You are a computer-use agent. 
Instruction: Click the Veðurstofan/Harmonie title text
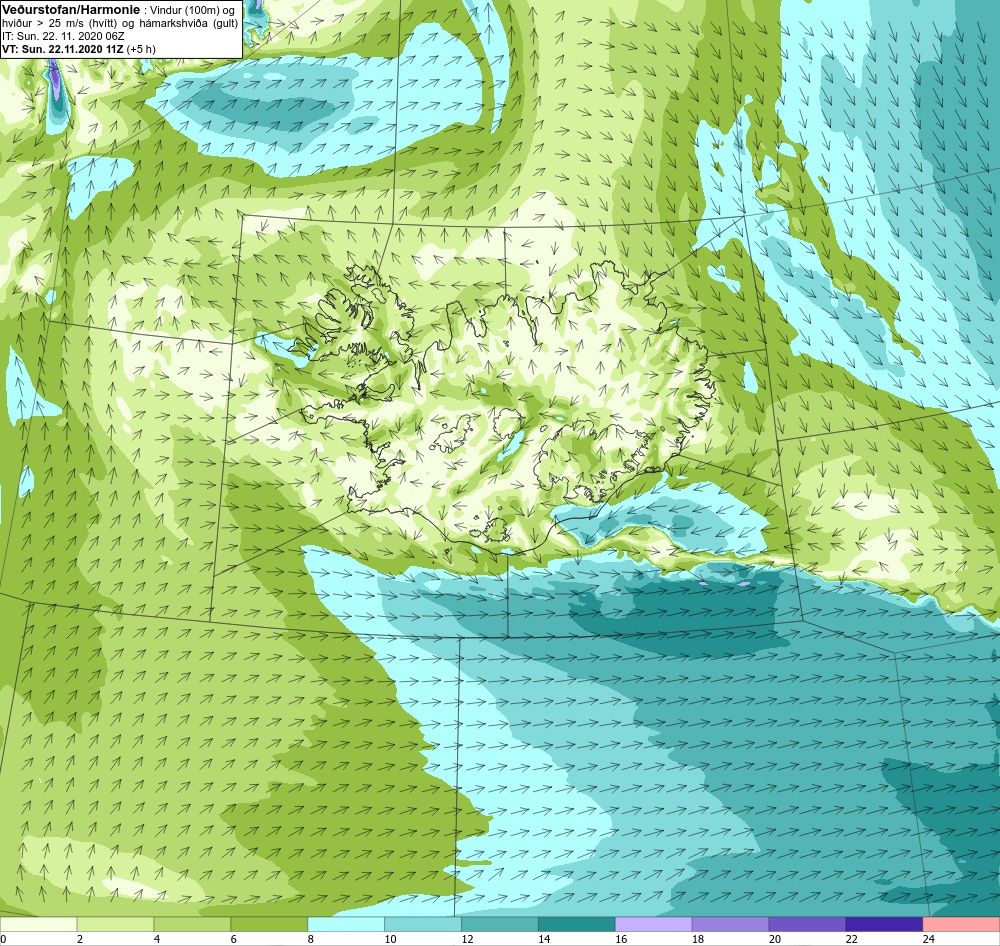click(70, 10)
